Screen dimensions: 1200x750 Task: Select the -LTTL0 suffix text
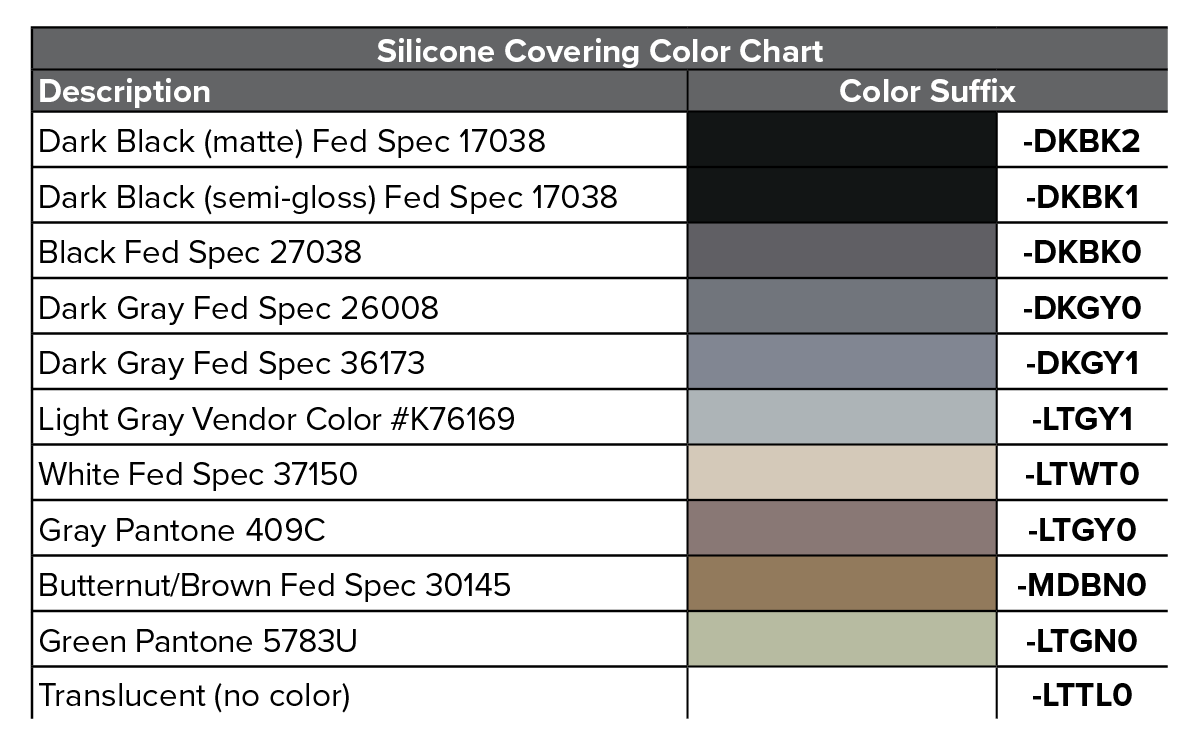click(1081, 695)
